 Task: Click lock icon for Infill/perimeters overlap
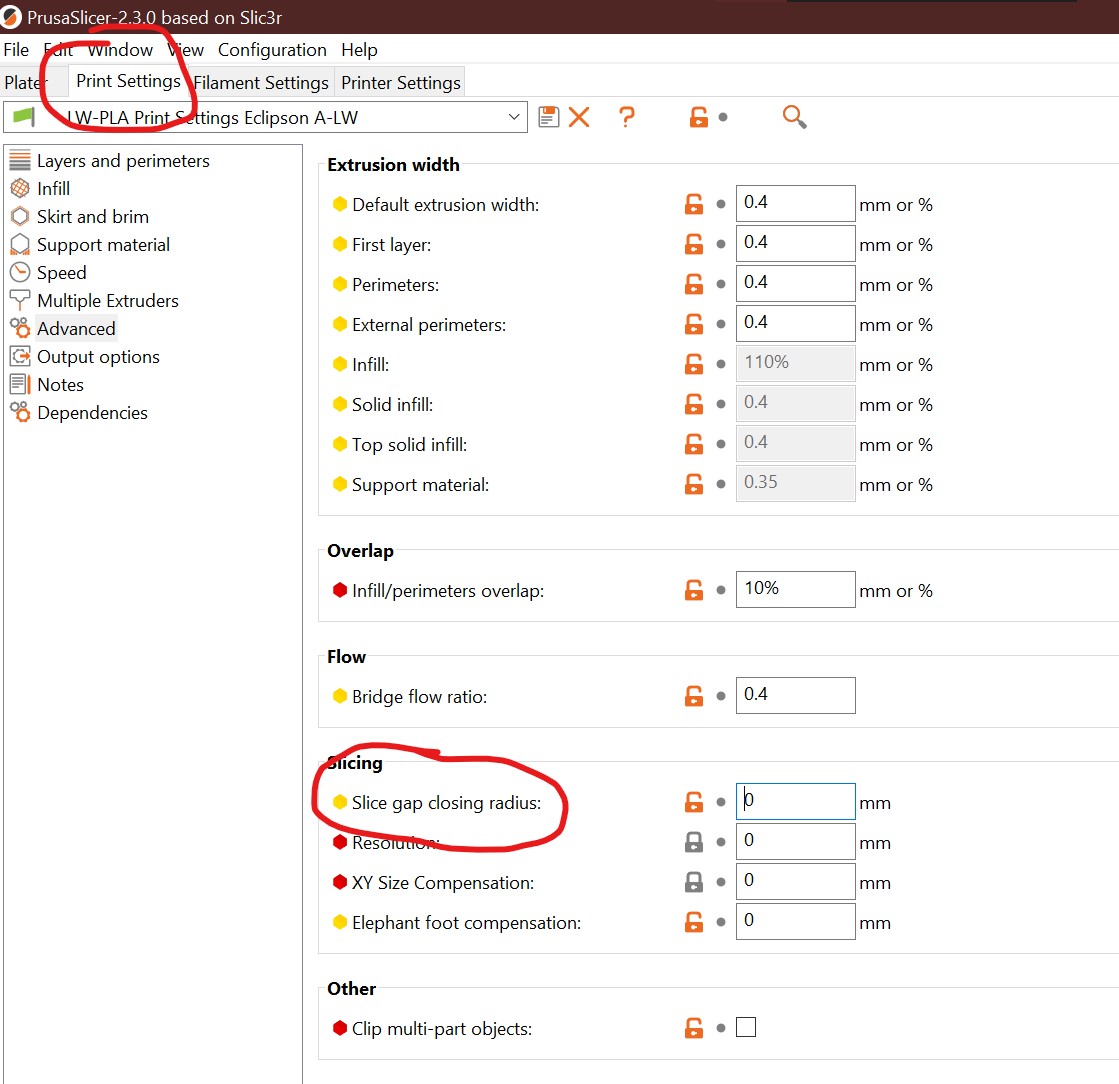click(x=694, y=590)
